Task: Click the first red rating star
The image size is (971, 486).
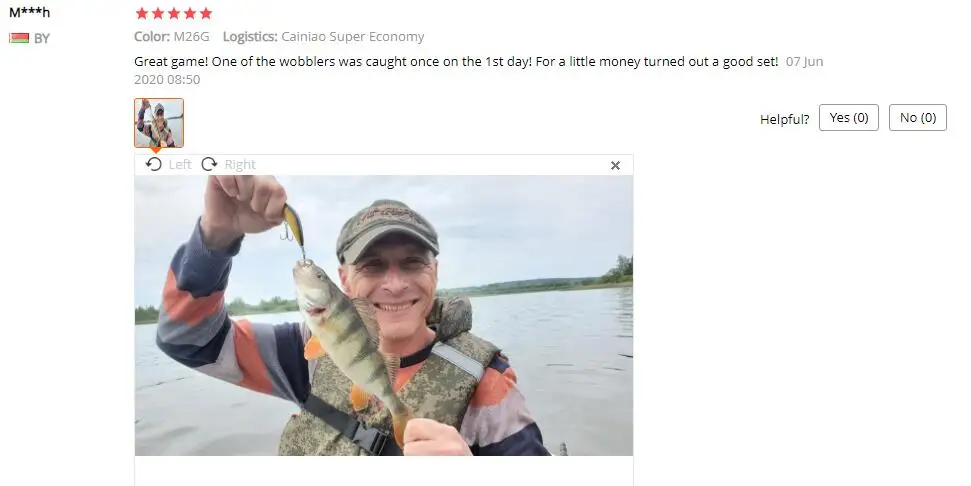Action: 142,14
